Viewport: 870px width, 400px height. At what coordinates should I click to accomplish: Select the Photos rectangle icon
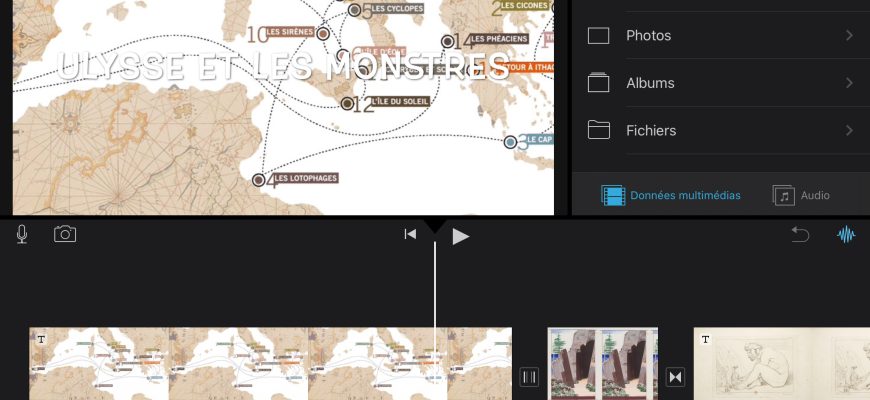pyautogui.click(x=599, y=36)
